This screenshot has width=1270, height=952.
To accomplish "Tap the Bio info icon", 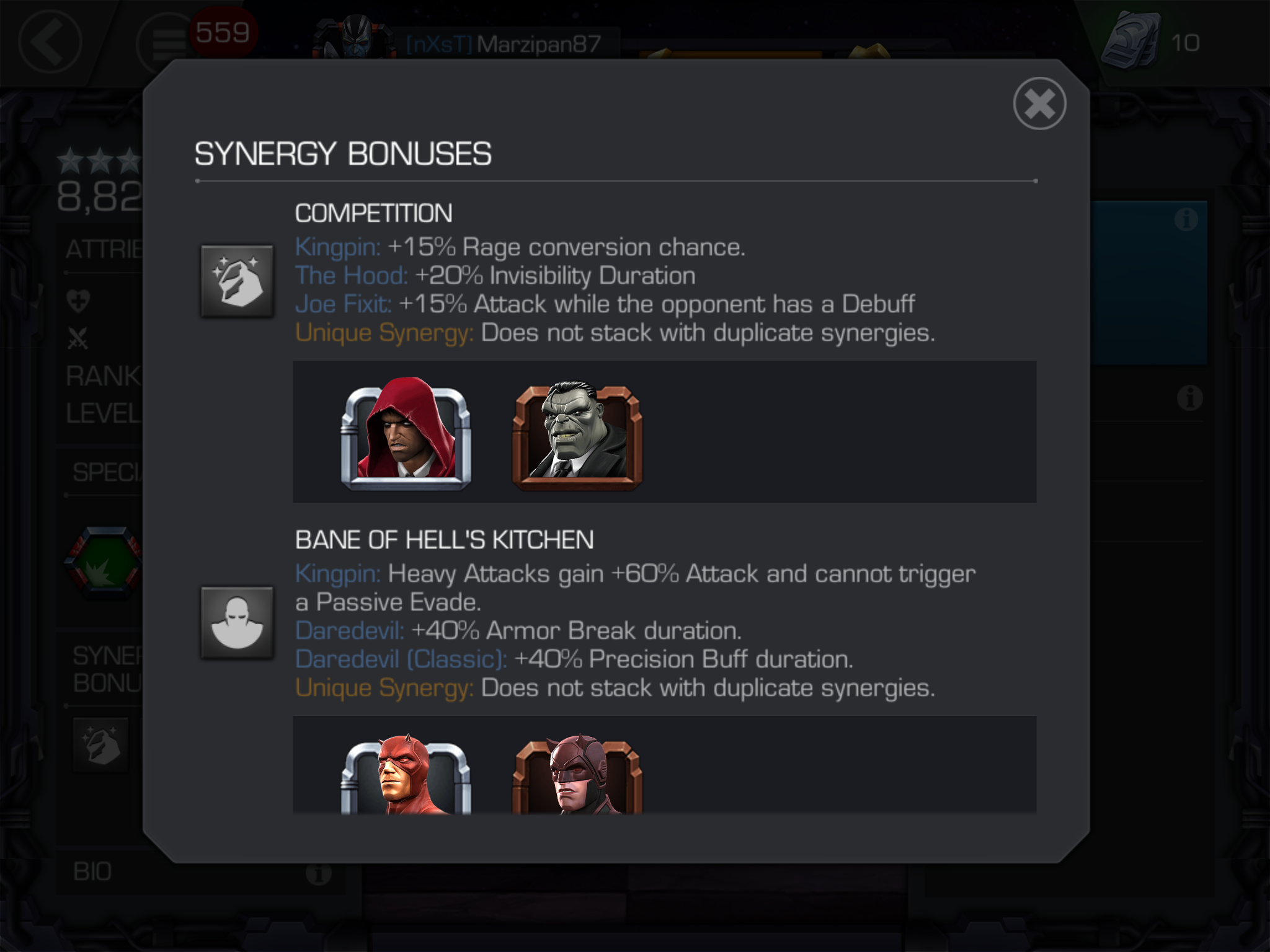I will tap(318, 873).
